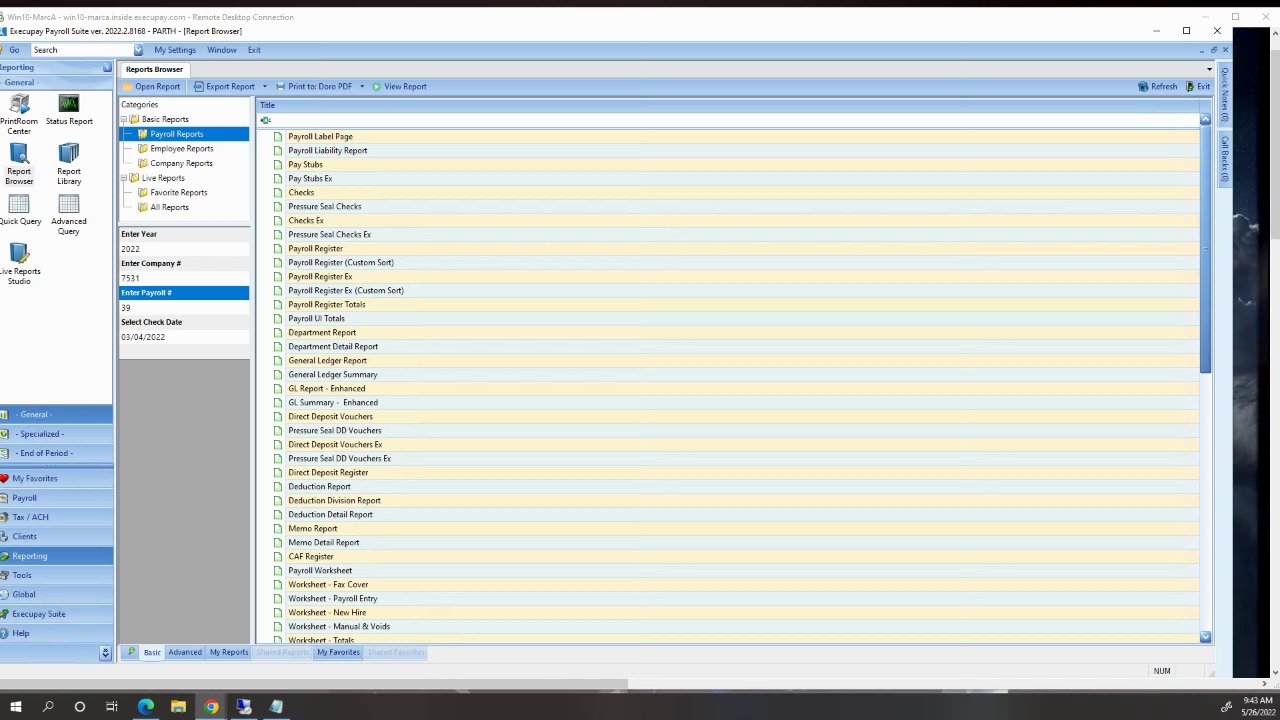Screen dimensions: 1280x720
Task: Open Google Chrome from the taskbar
Action: [x=211, y=707]
